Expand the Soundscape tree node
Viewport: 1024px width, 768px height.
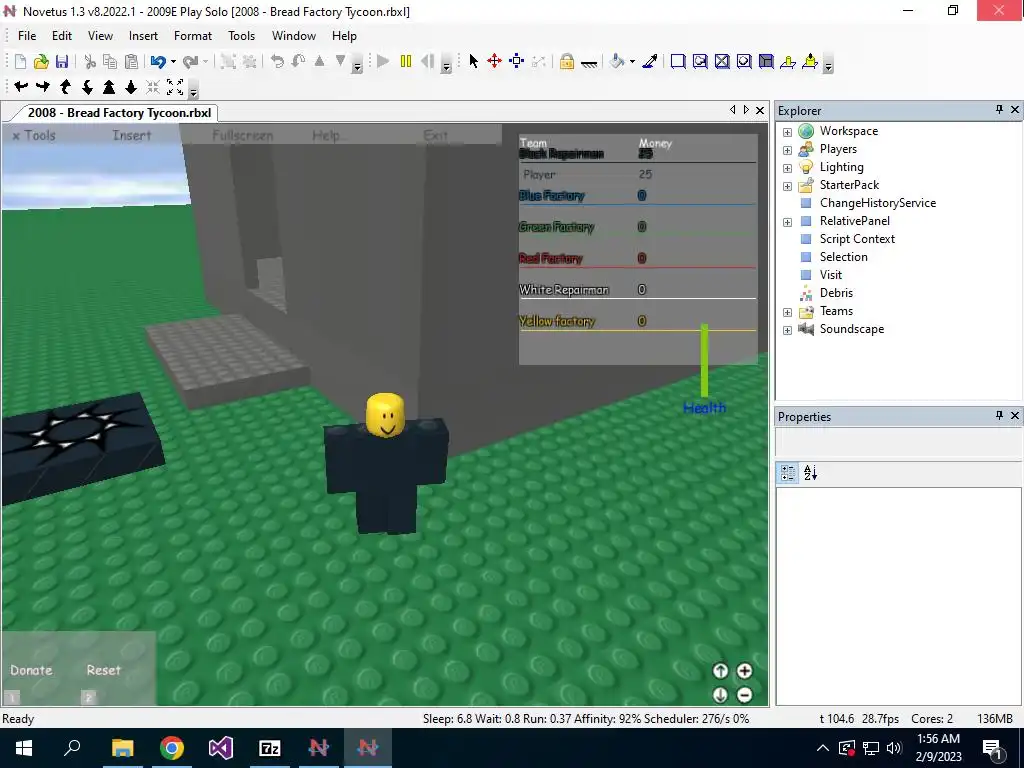pos(787,330)
